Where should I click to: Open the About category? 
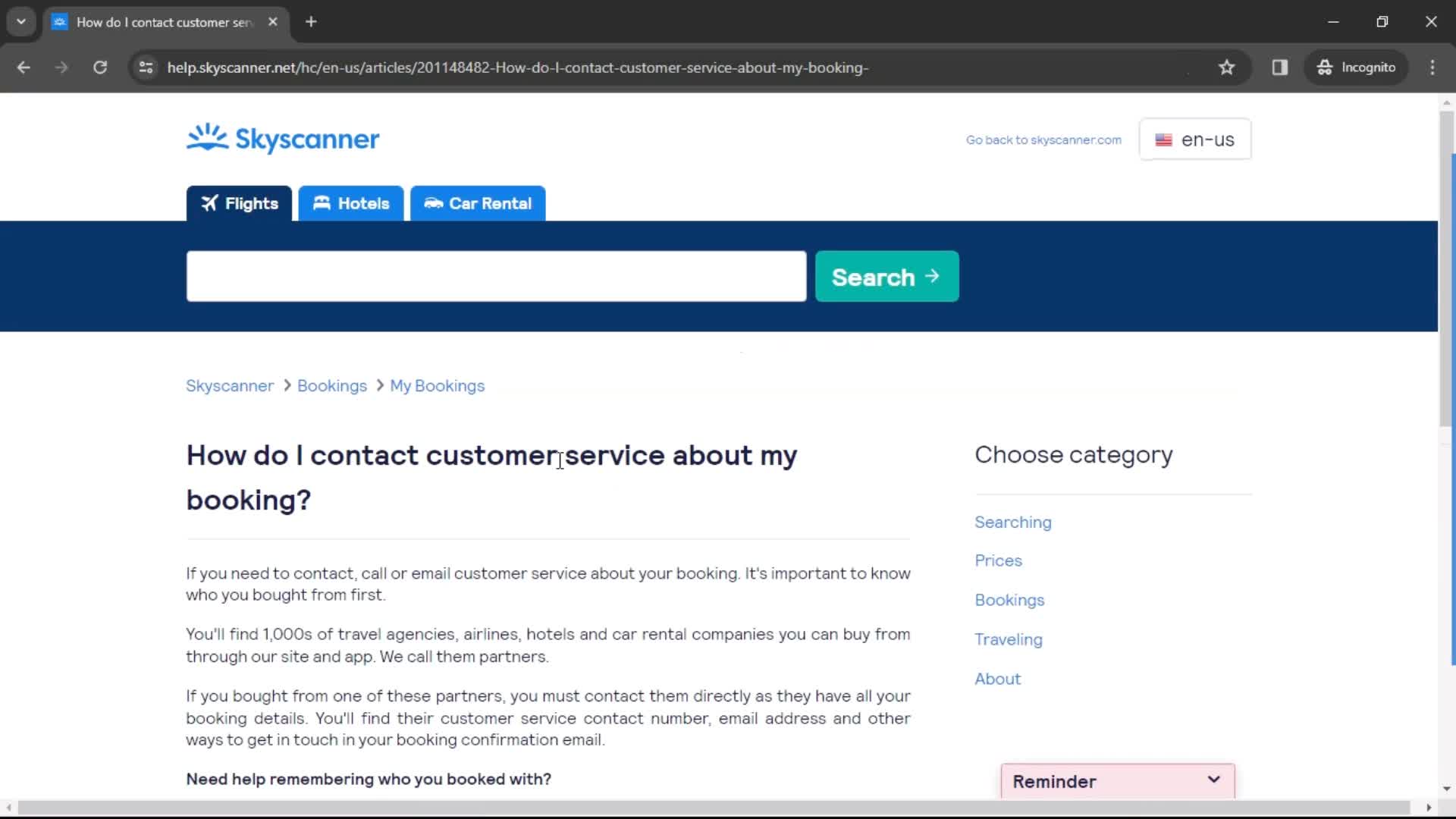coord(998,678)
